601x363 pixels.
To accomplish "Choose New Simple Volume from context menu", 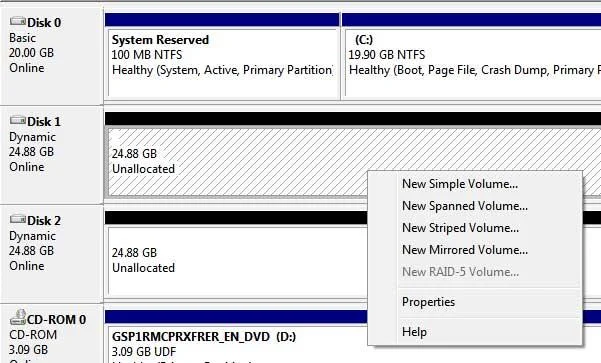I will 460,184.
